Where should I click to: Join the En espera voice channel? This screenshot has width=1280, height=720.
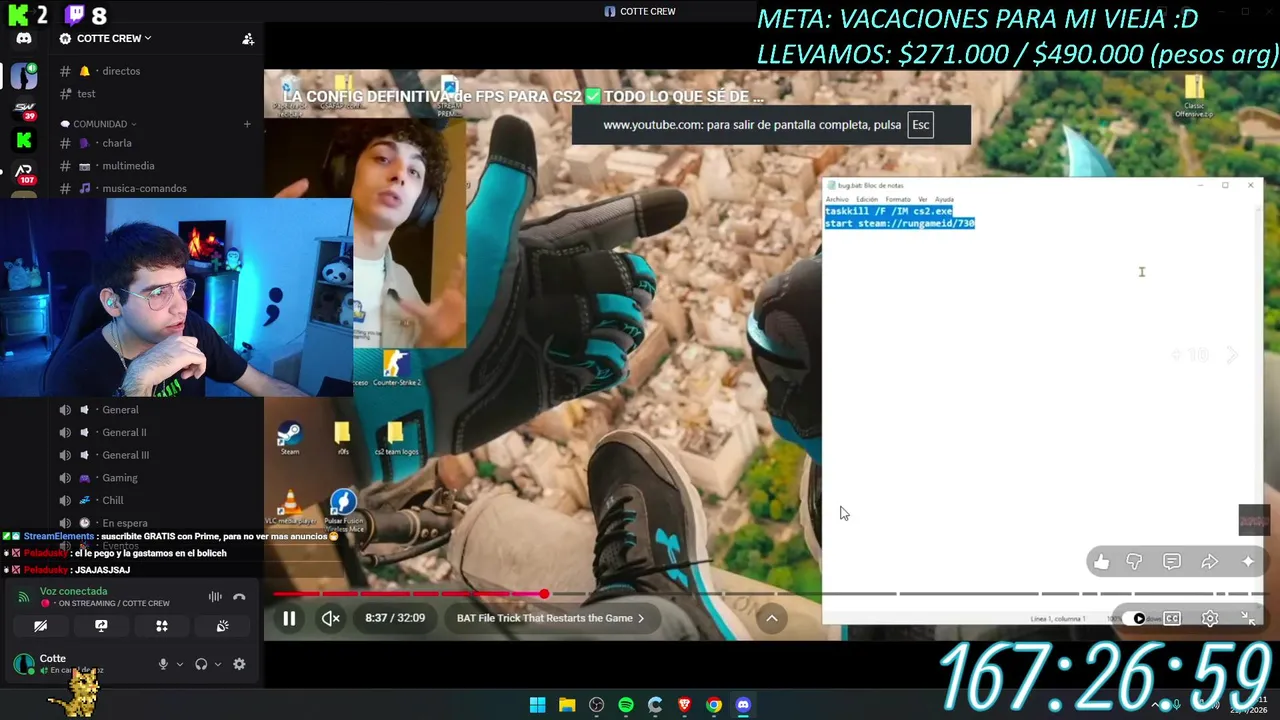[x=125, y=523]
